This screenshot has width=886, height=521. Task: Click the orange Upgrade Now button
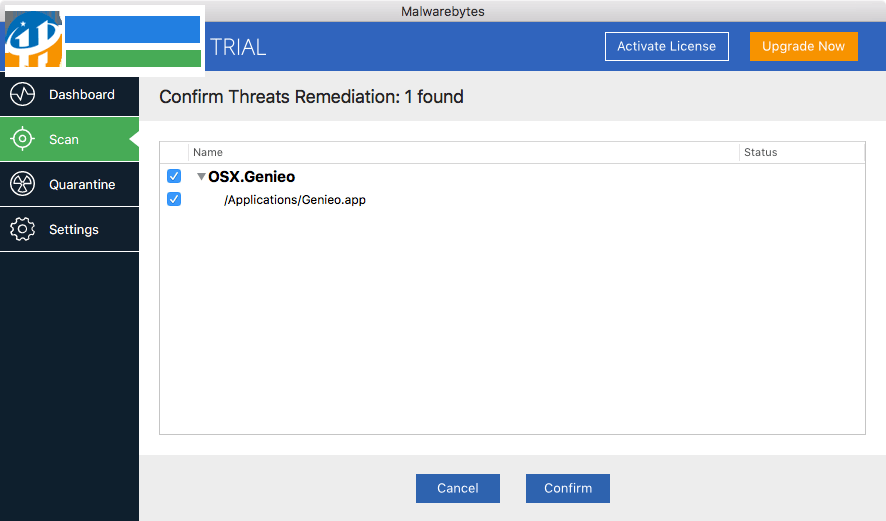coord(804,46)
